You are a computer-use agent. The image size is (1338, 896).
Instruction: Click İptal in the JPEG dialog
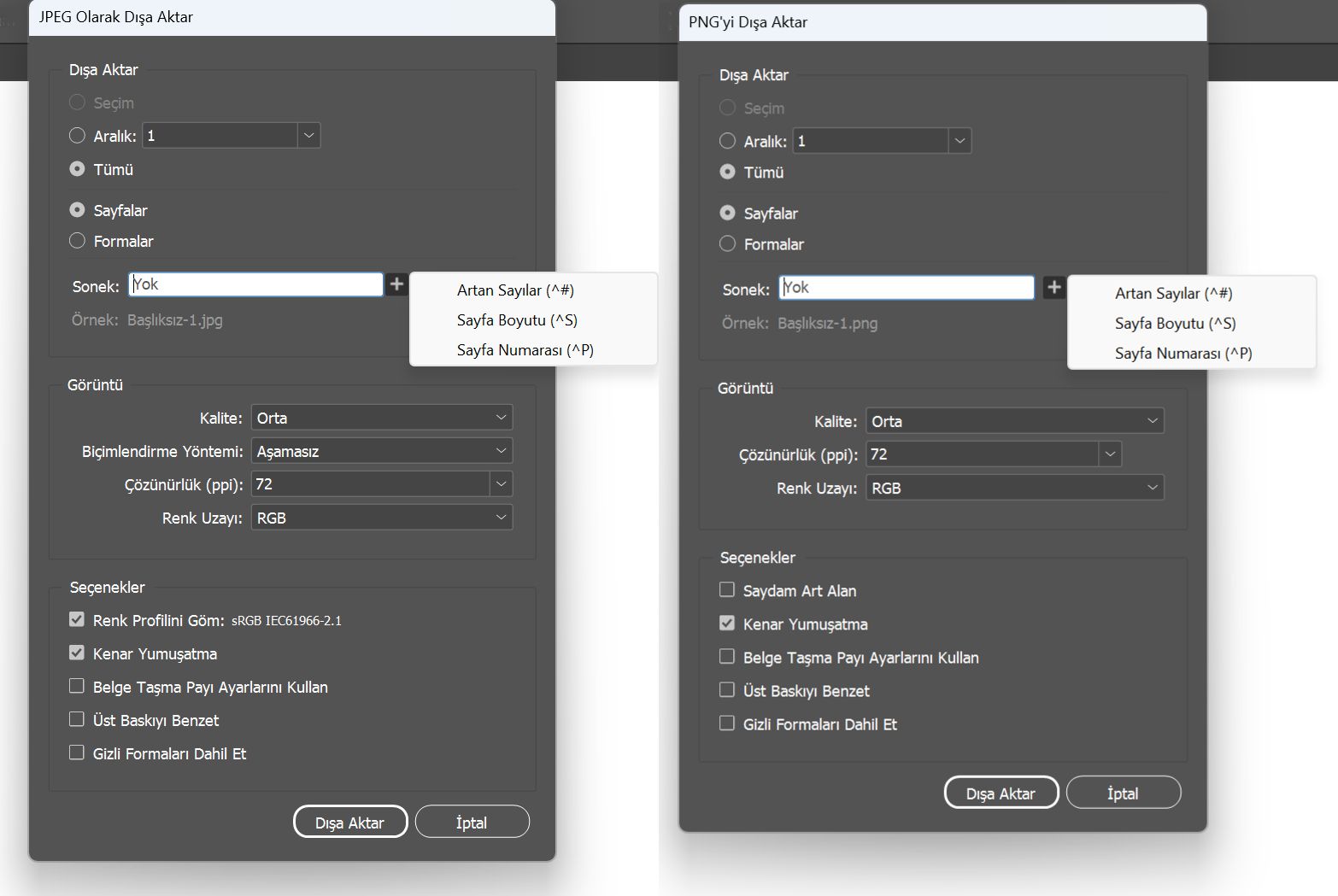tap(472, 821)
